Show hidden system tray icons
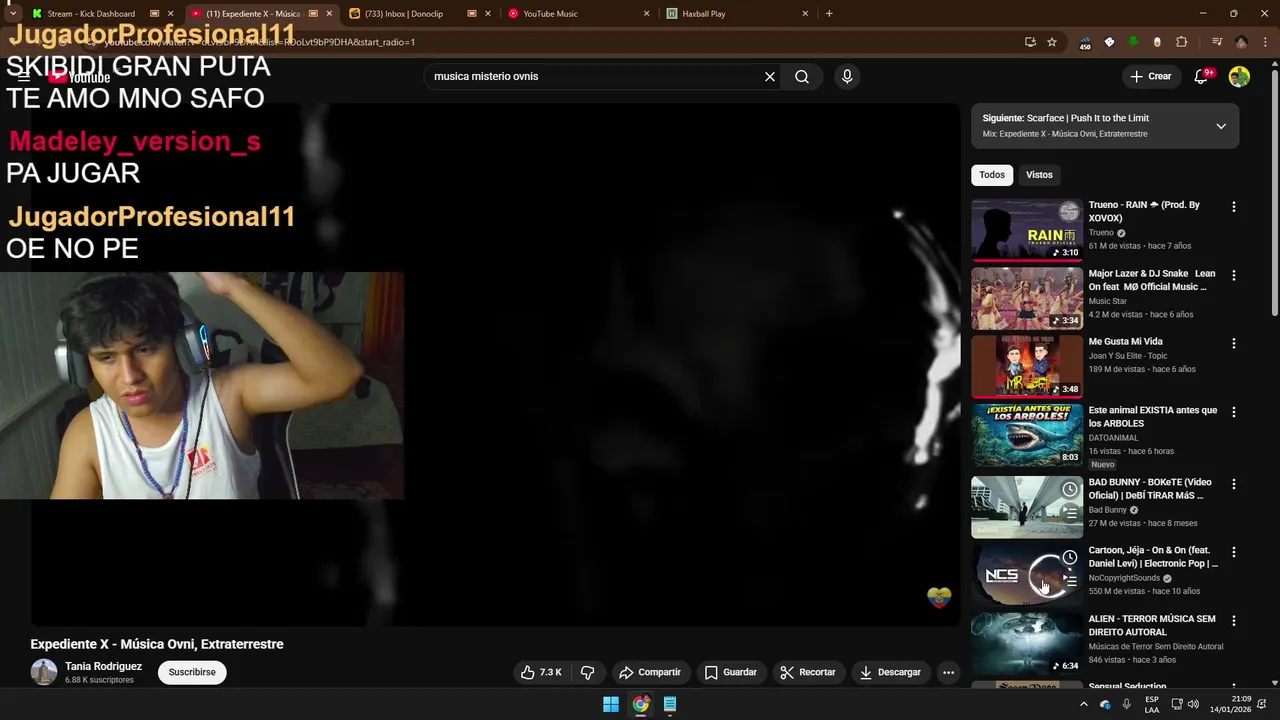The height and width of the screenshot is (720, 1280). pyautogui.click(x=1083, y=704)
